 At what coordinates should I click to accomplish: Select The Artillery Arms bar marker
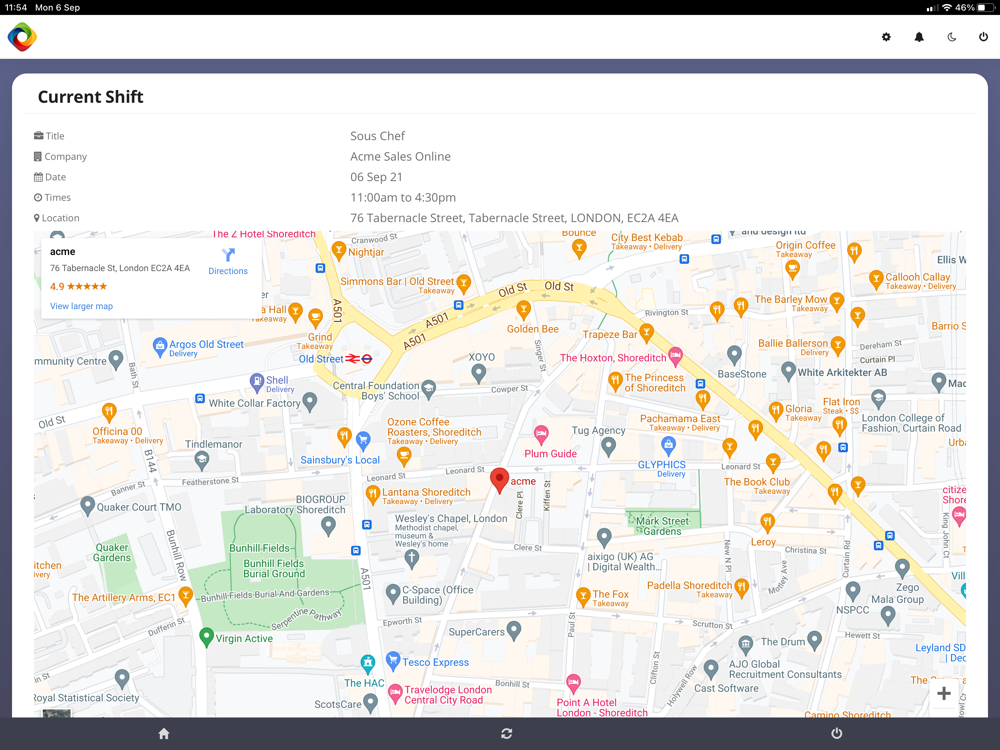point(185,596)
